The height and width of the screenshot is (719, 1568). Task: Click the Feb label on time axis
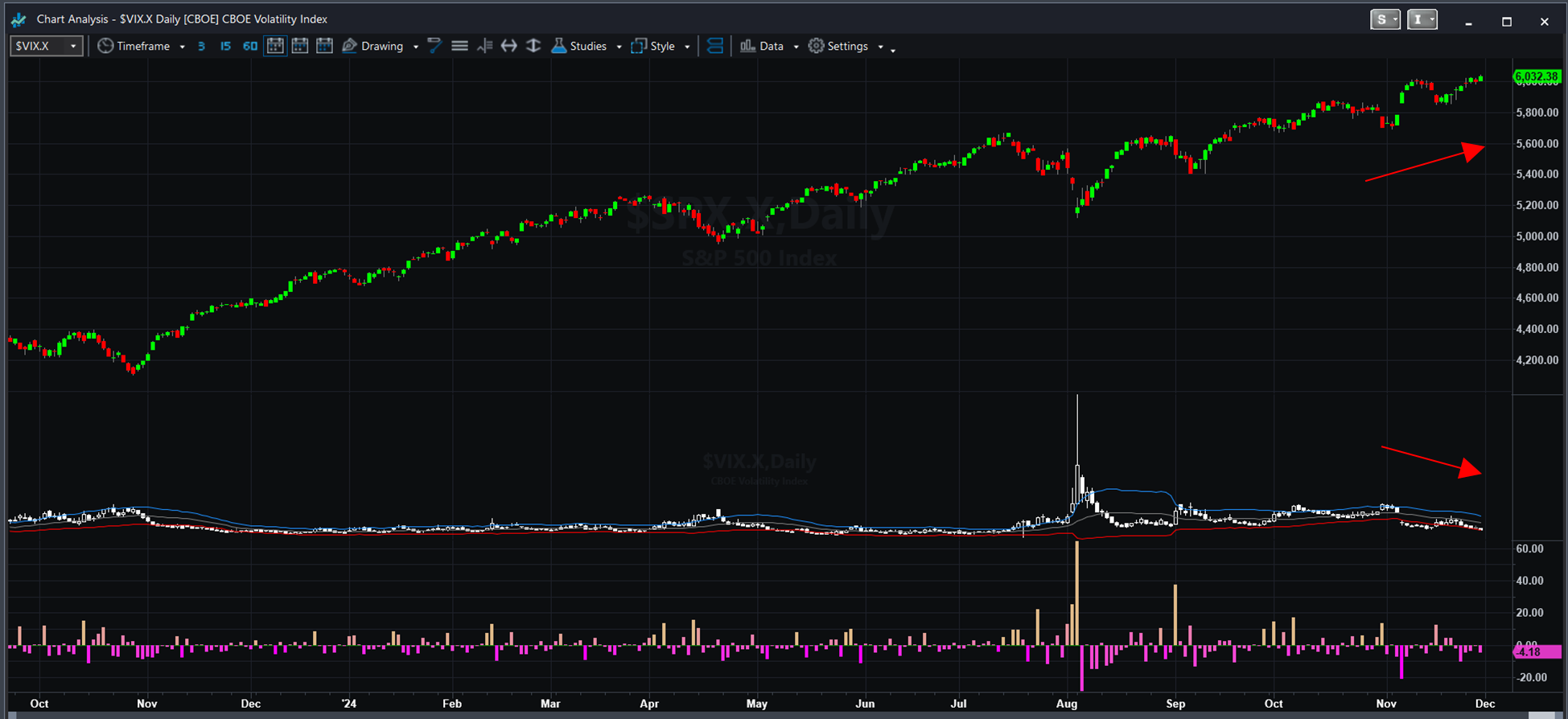point(452,704)
